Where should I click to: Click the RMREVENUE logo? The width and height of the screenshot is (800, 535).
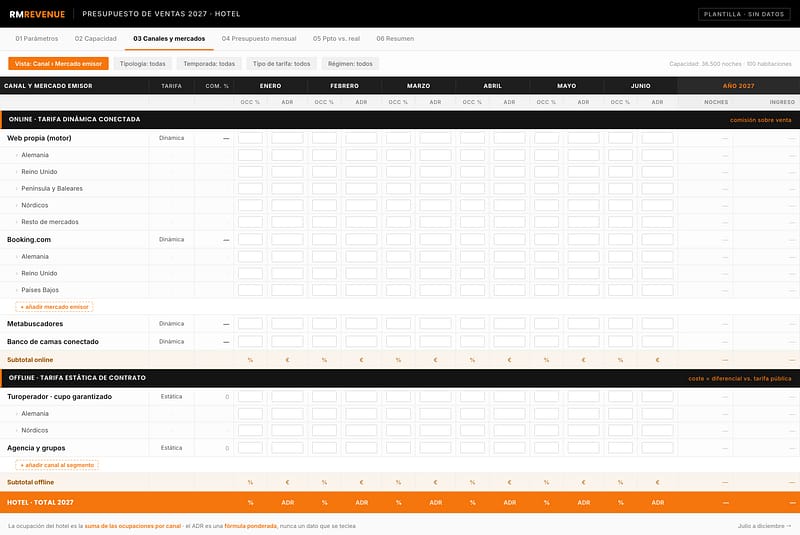point(37,14)
